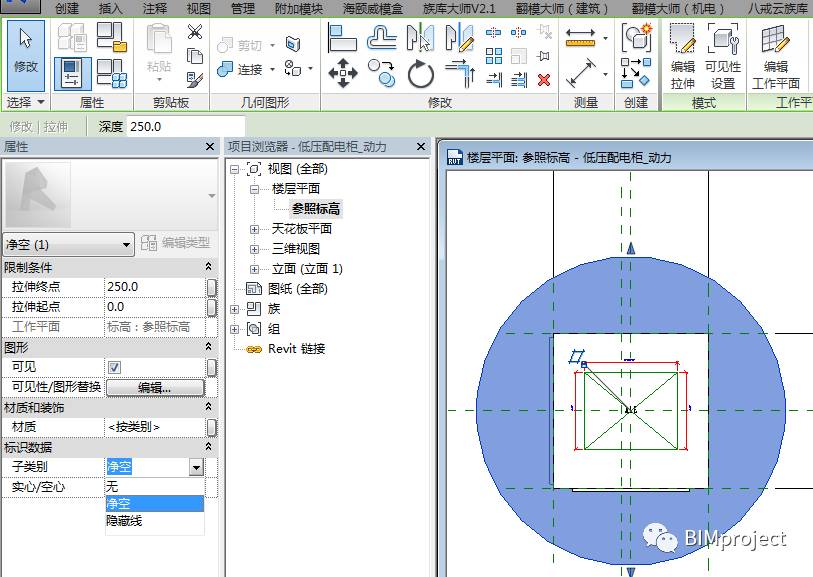Click the 编辑... button for visibility override
The image size is (813, 577).
point(155,387)
